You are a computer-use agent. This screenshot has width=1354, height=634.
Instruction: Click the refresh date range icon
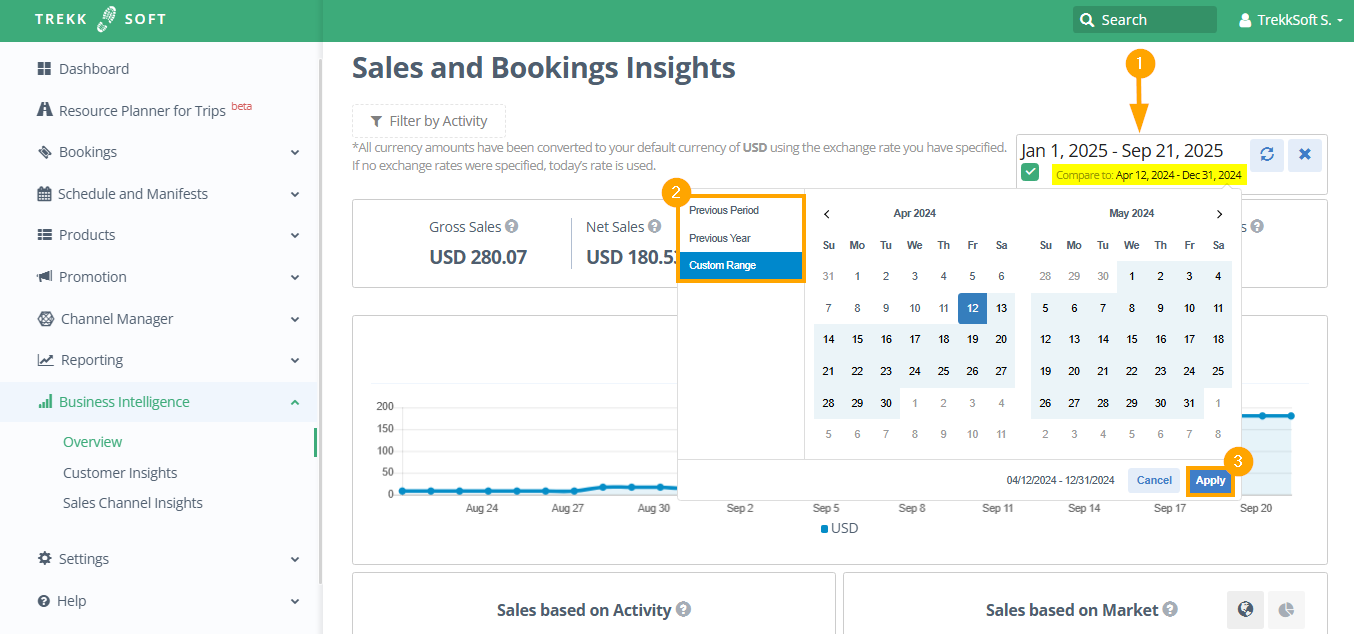pyautogui.click(x=1266, y=155)
